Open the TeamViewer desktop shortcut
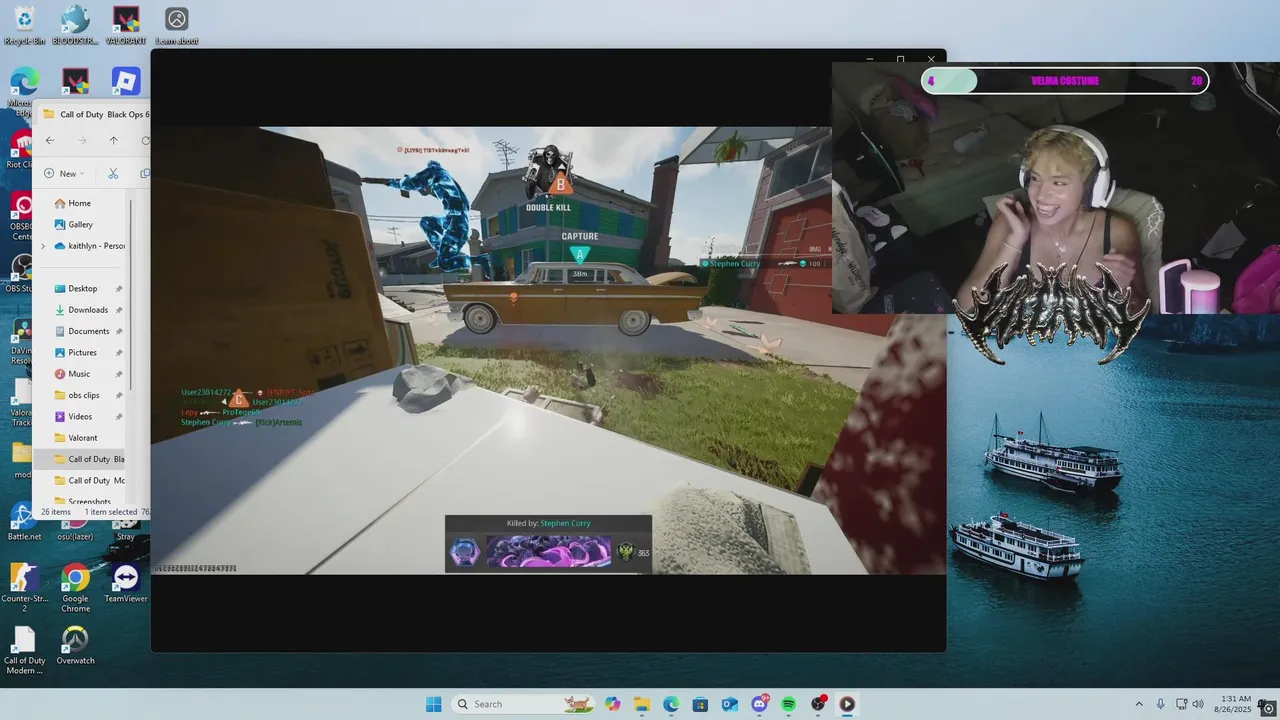This screenshot has height=720, width=1280. click(126, 584)
